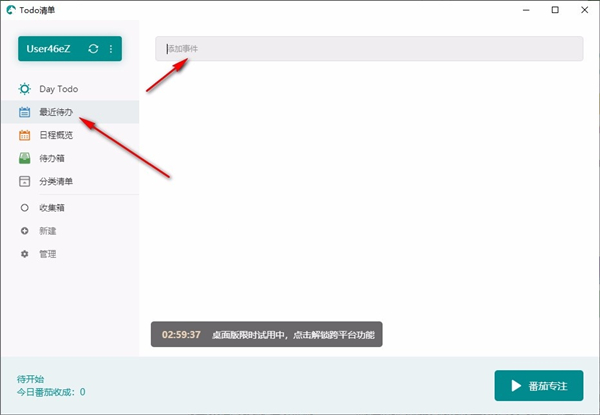
Task: Select 最近待办 in the sidebar
Action: (x=56, y=112)
